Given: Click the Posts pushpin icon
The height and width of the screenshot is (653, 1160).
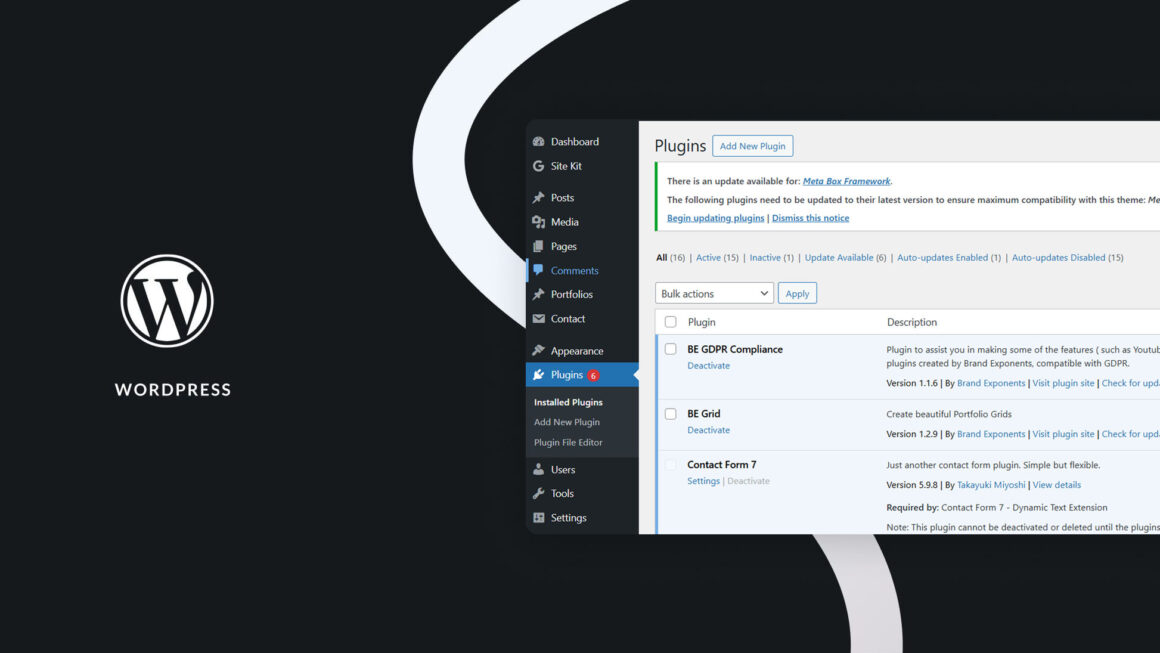Looking at the screenshot, I should pyautogui.click(x=539, y=198).
